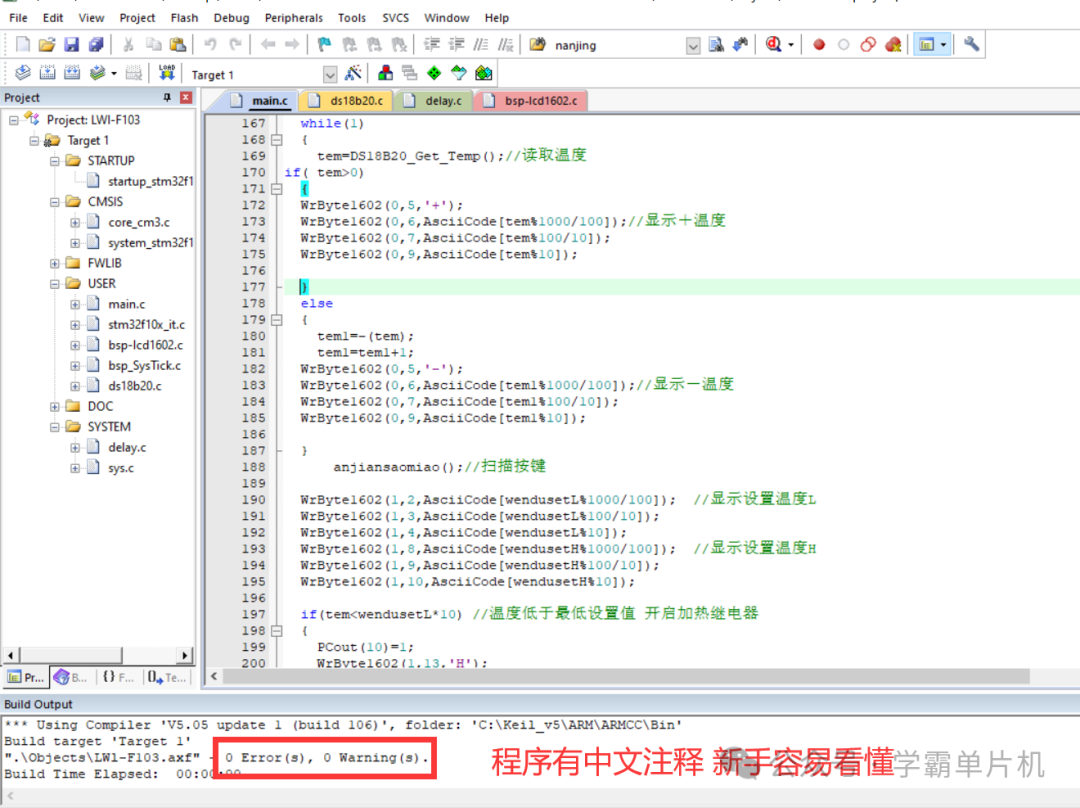Kill all breakpoints with the red X icon
The width and height of the screenshot is (1080, 808).
pos(893,45)
